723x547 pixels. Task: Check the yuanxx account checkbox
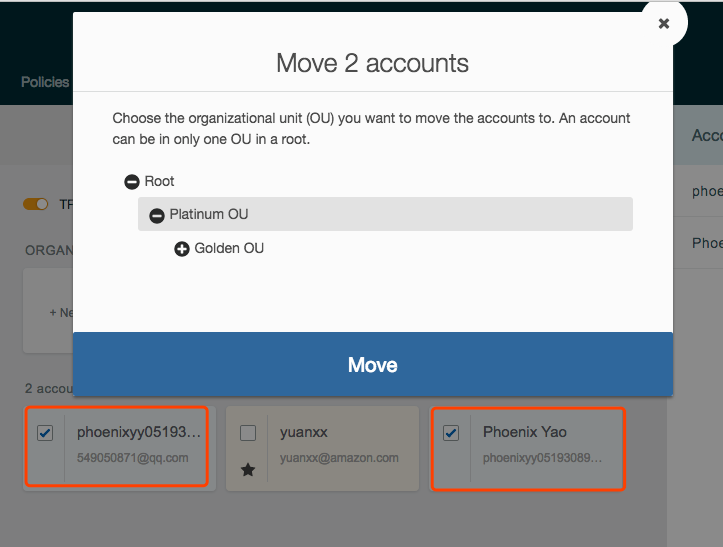(248, 433)
